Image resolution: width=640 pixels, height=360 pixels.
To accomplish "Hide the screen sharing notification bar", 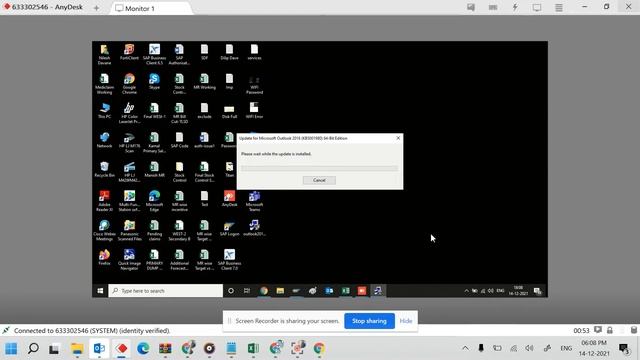I will click(406, 321).
